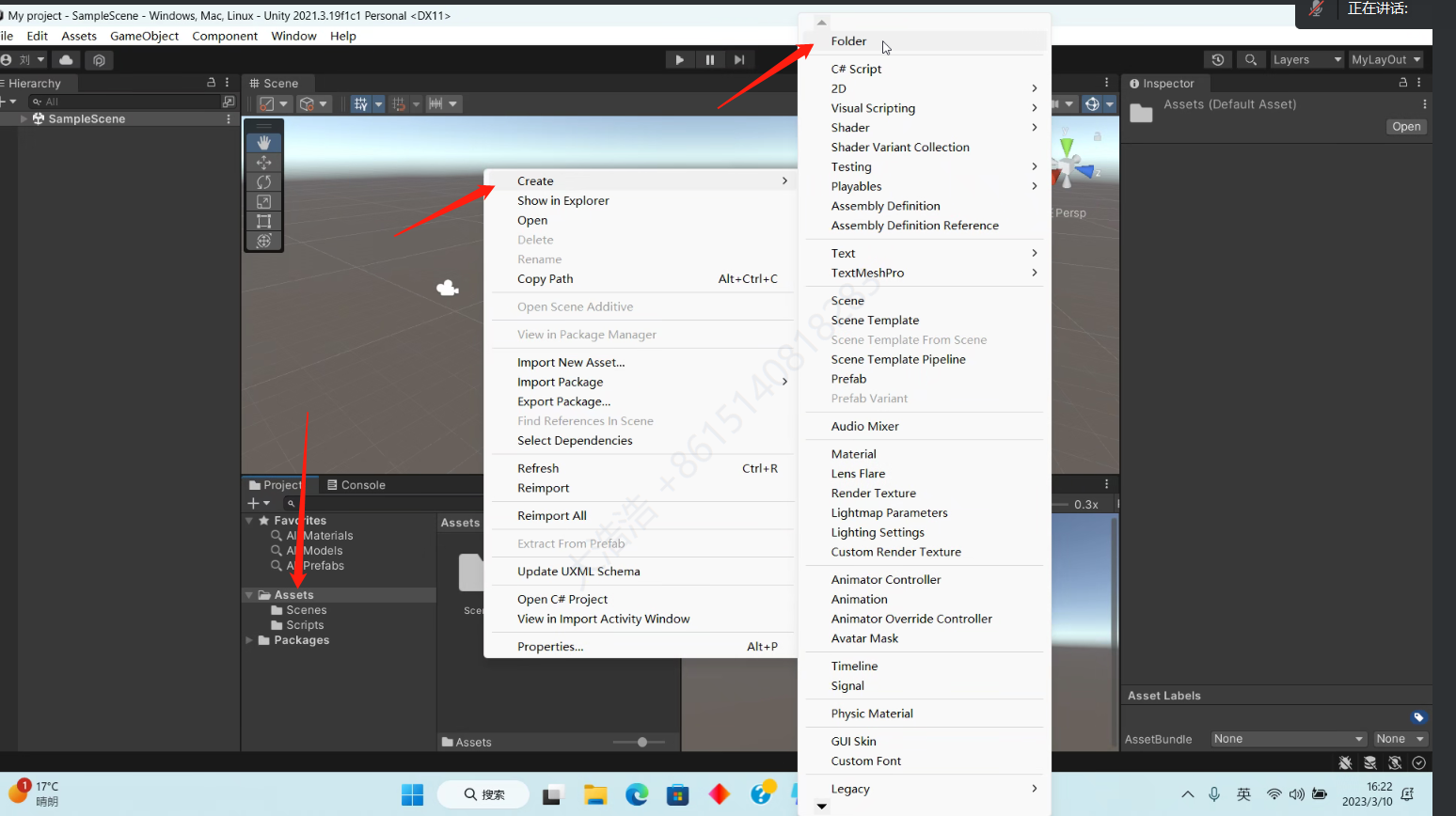Click Open button in Inspector
1456x816 pixels.
[1406, 127]
